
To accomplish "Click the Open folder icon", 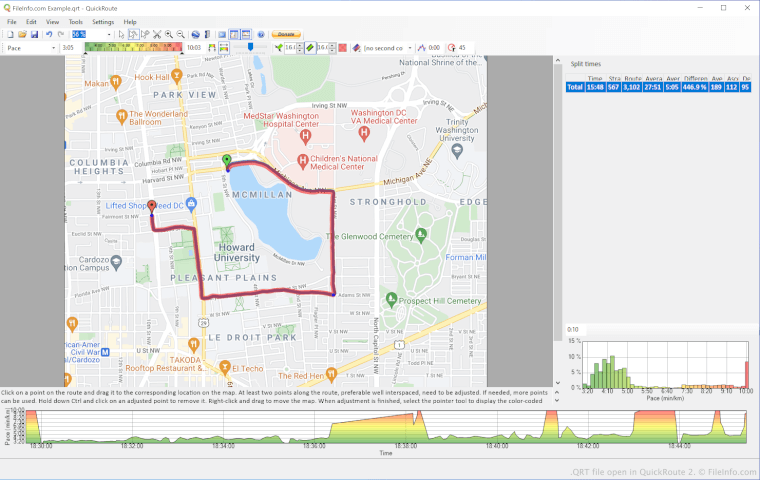I will tap(22, 34).
